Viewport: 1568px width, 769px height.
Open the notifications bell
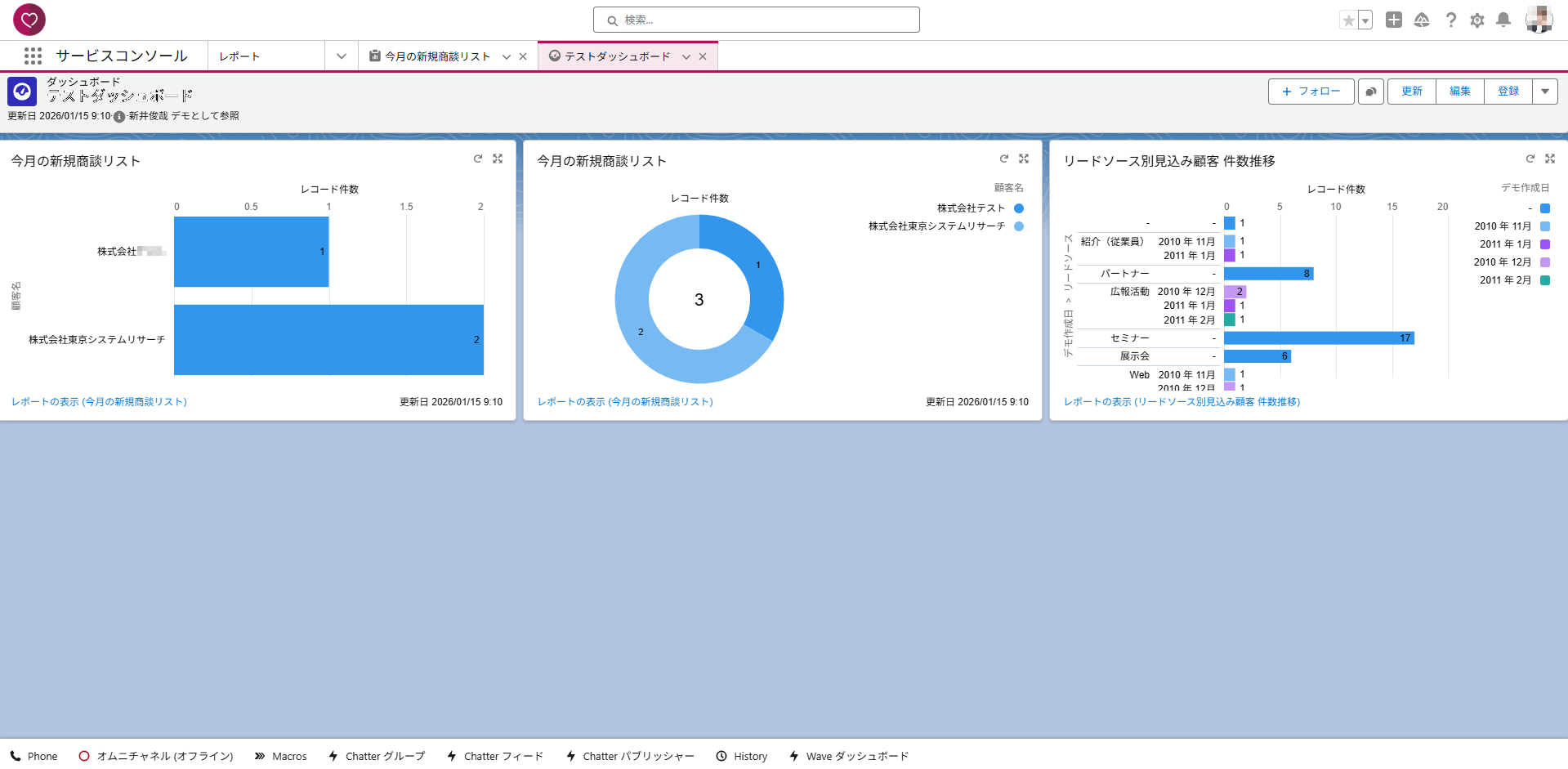pyautogui.click(x=1503, y=20)
